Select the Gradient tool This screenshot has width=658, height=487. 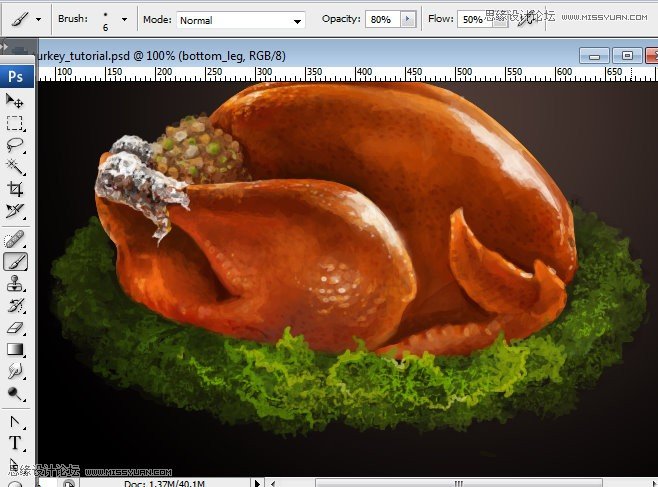(x=15, y=349)
